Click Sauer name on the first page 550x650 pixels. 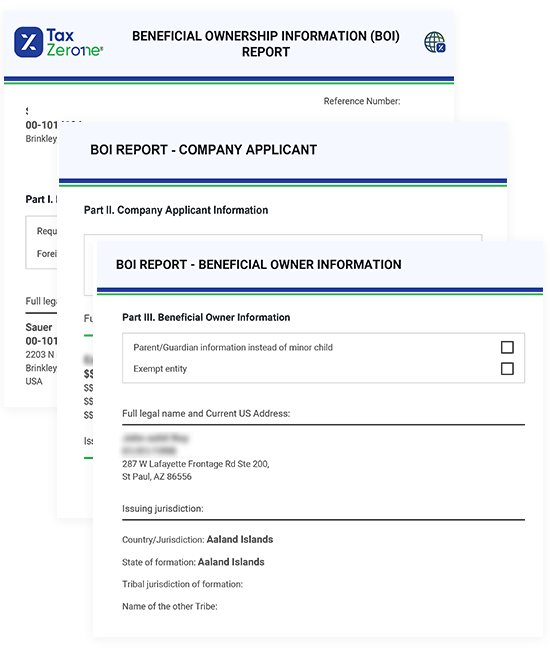click(39, 327)
